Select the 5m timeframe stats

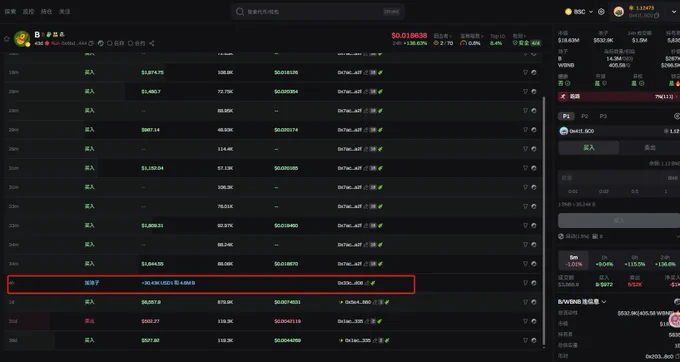(x=573, y=261)
